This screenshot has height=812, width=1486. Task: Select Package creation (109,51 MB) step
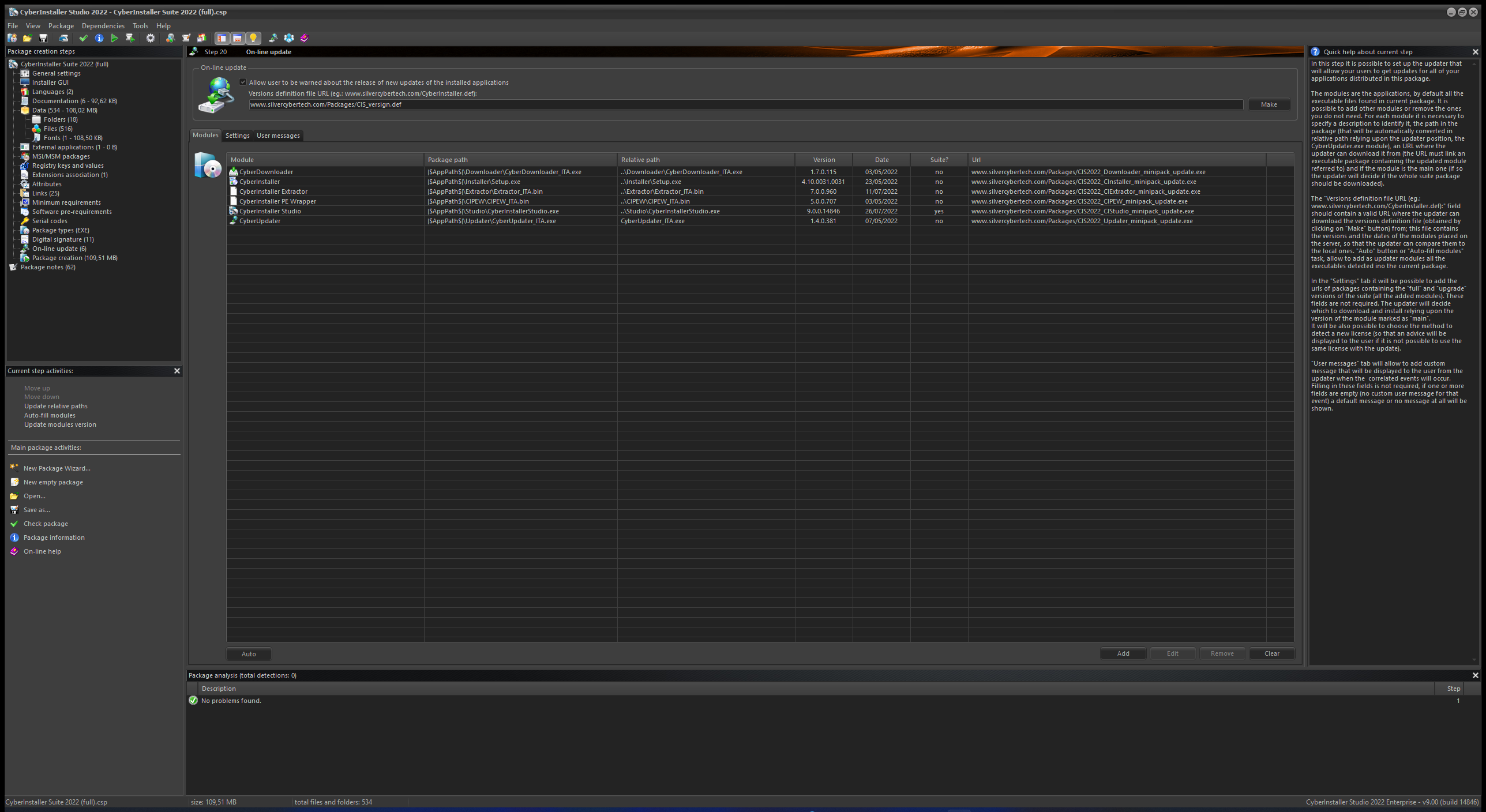tap(75, 258)
